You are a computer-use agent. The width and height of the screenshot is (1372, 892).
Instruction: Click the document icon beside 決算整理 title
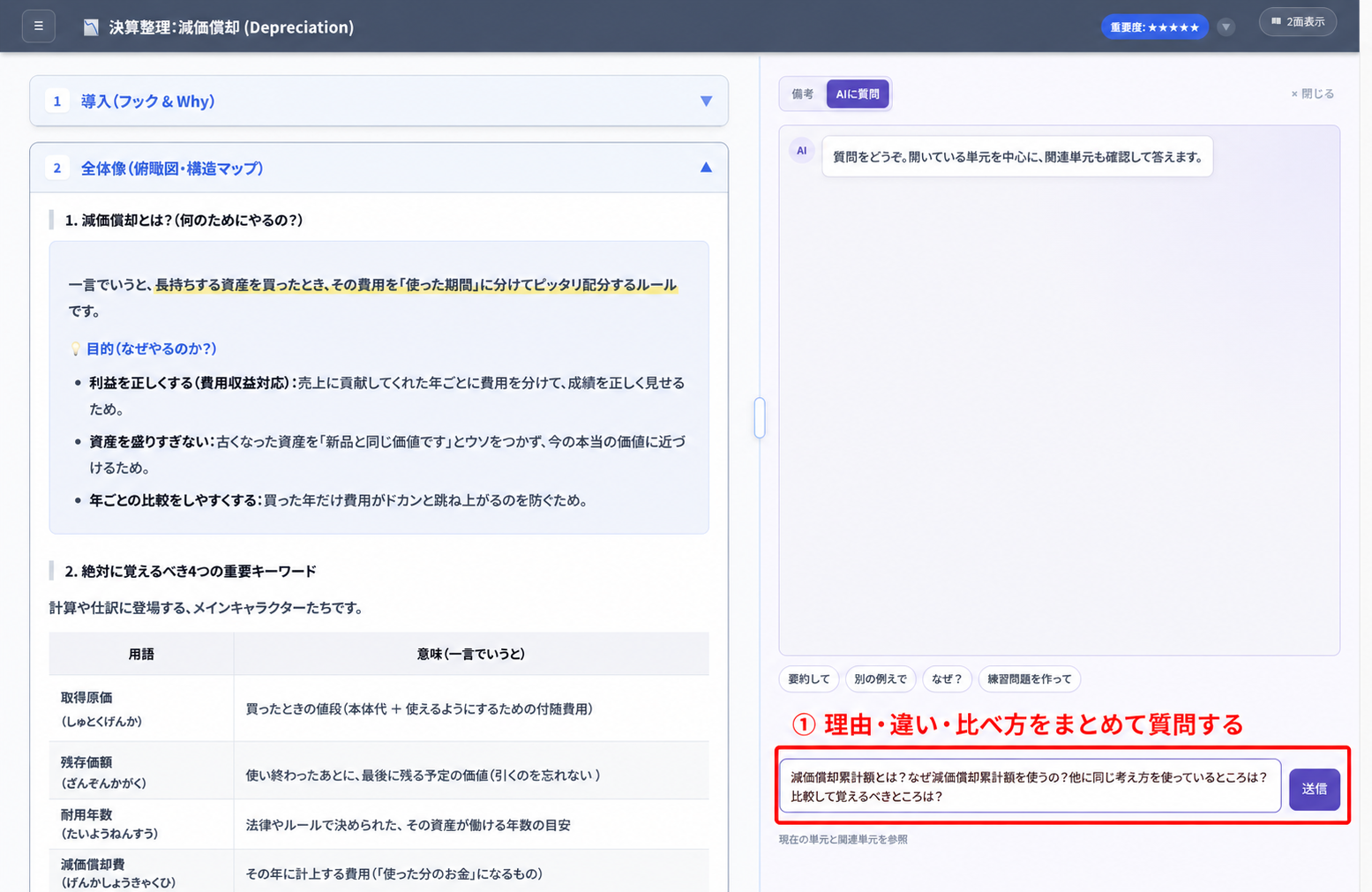pyautogui.click(x=91, y=27)
